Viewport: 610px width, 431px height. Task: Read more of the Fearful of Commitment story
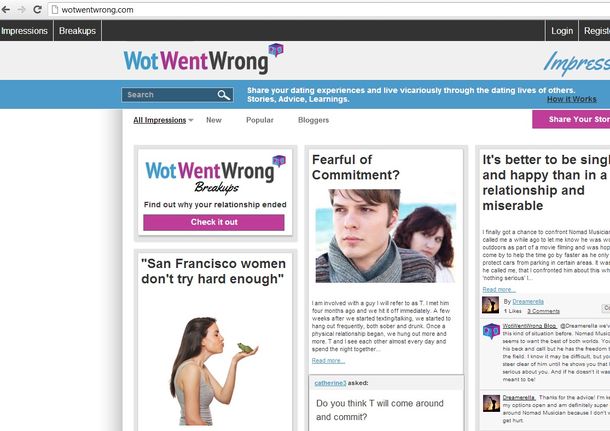(328, 361)
